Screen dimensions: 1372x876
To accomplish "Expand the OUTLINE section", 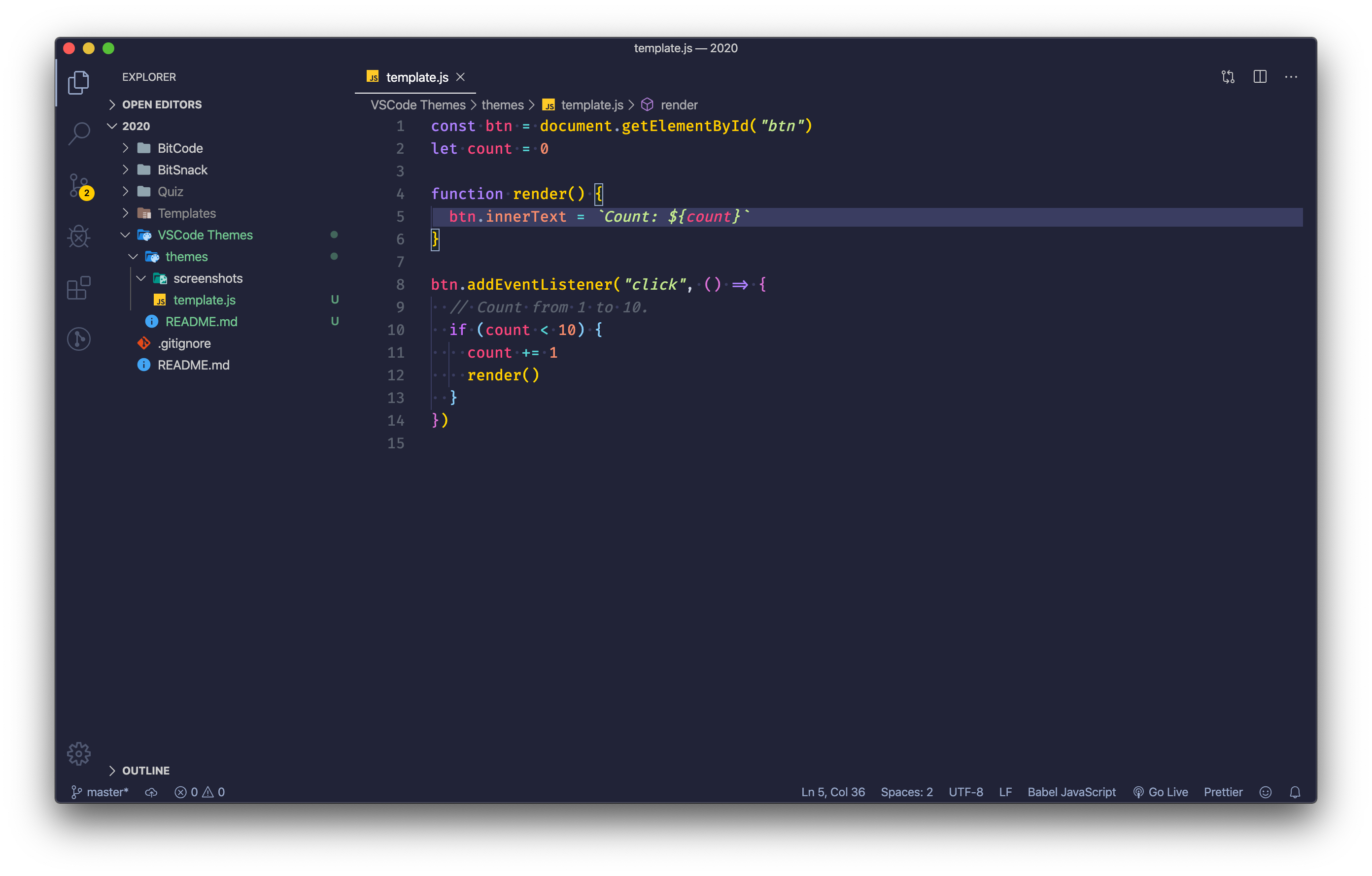I will tap(145, 771).
